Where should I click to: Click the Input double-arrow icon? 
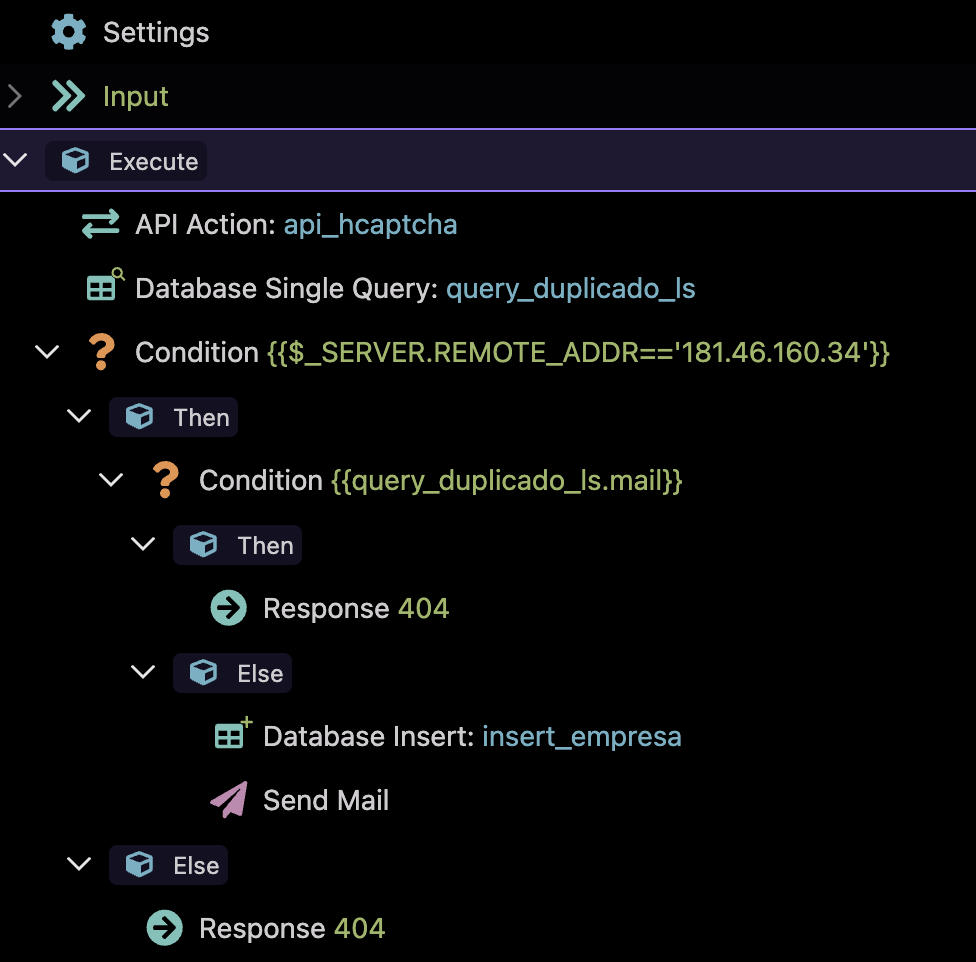point(68,96)
